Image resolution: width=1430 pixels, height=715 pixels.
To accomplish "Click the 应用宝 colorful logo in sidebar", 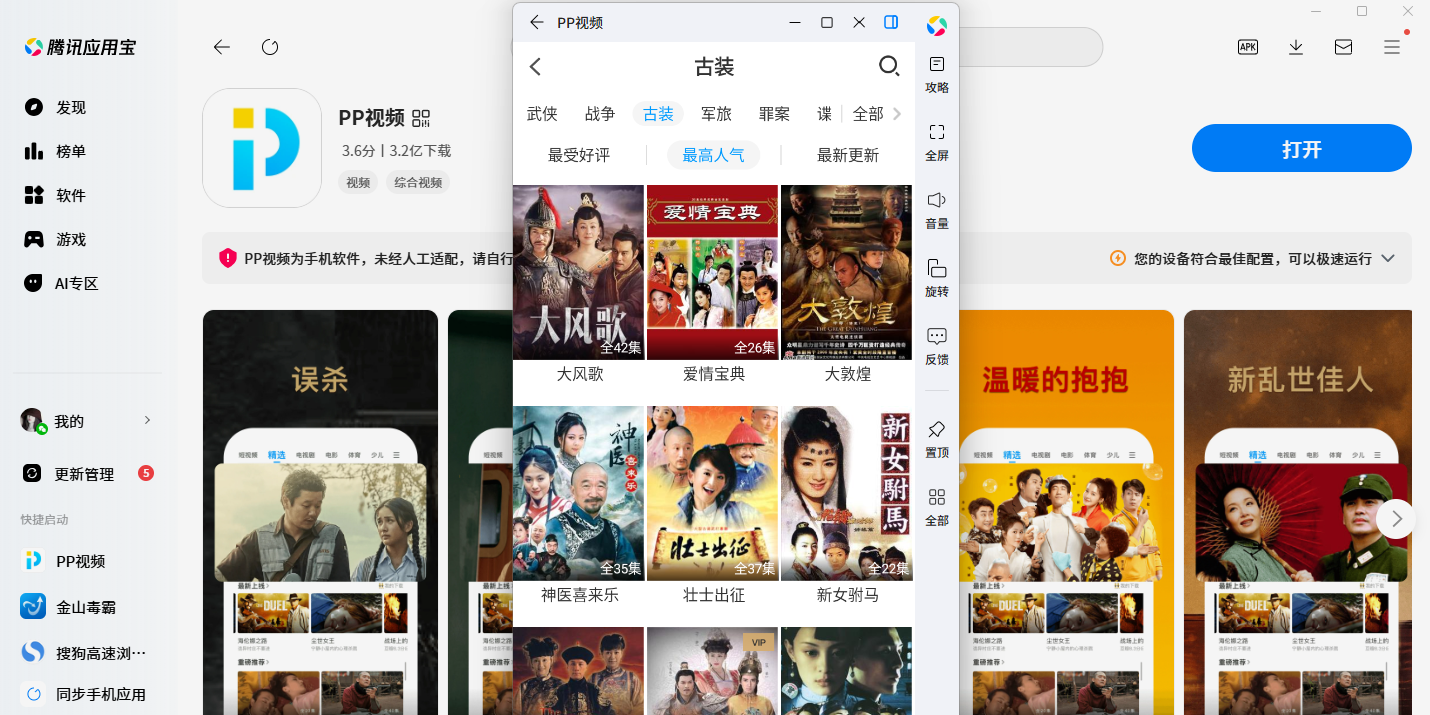I will coord(937,25).
